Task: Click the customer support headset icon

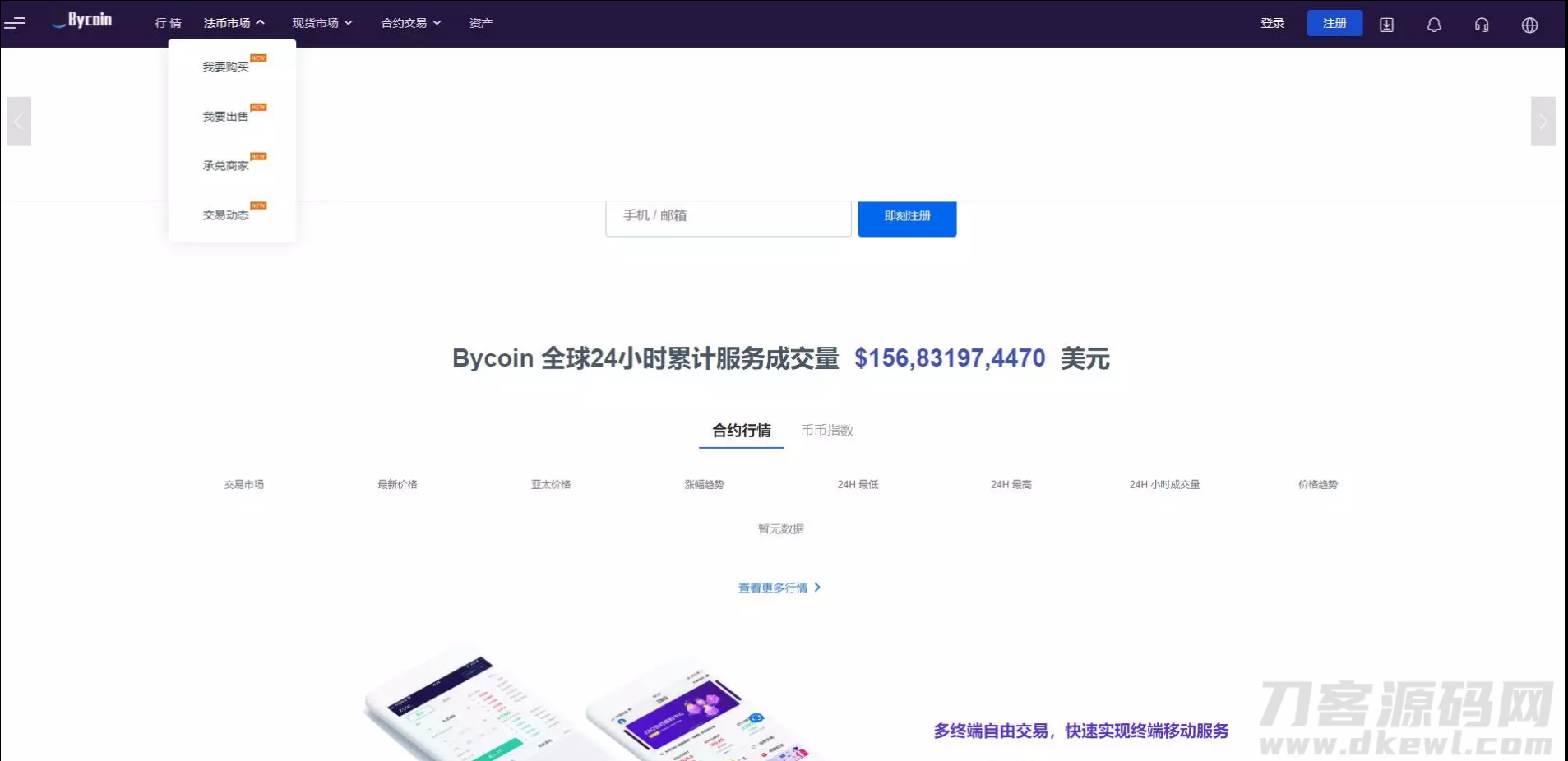Action: click(x=1482, y=25)
